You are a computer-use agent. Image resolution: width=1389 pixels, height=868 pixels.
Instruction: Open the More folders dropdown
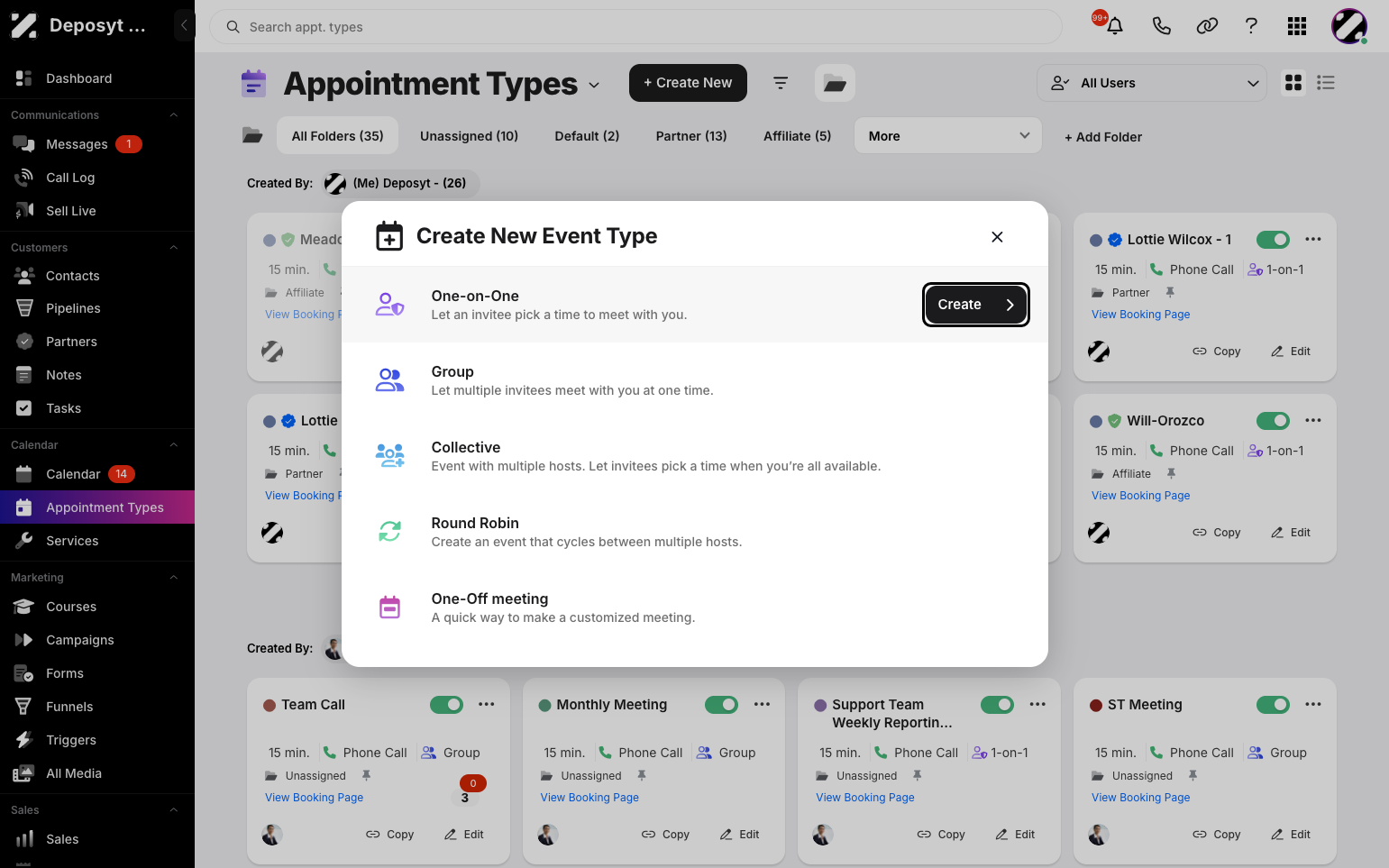pyautogui.click(x=948, y=136)
